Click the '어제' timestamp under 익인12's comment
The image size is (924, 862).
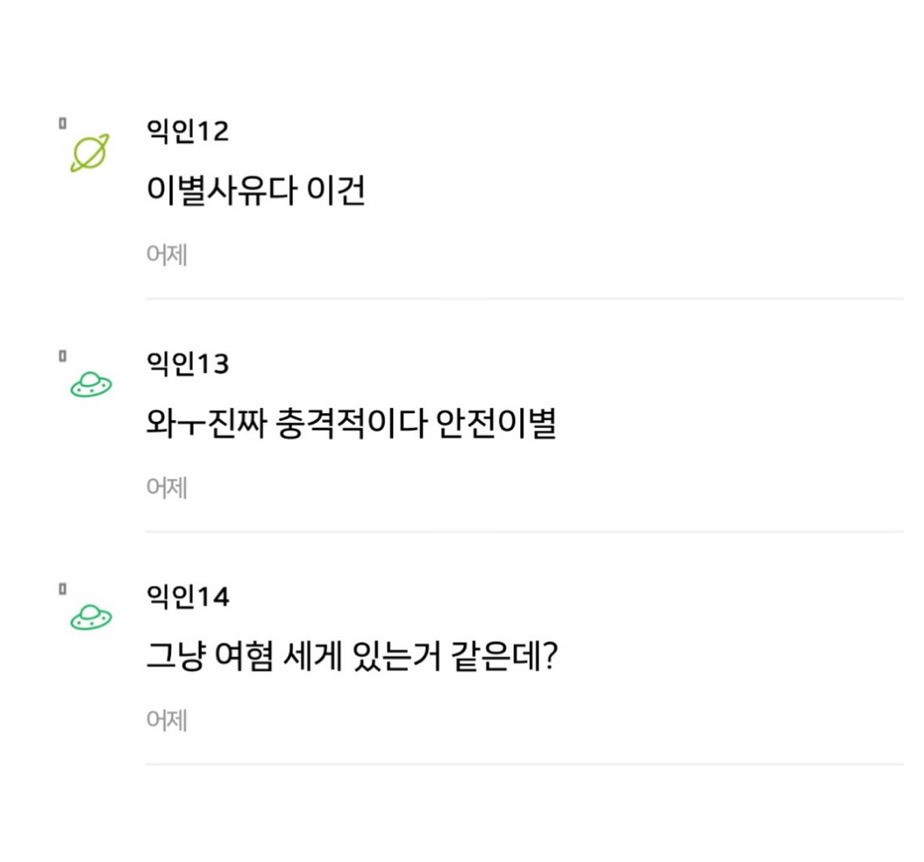coord(167,255)
